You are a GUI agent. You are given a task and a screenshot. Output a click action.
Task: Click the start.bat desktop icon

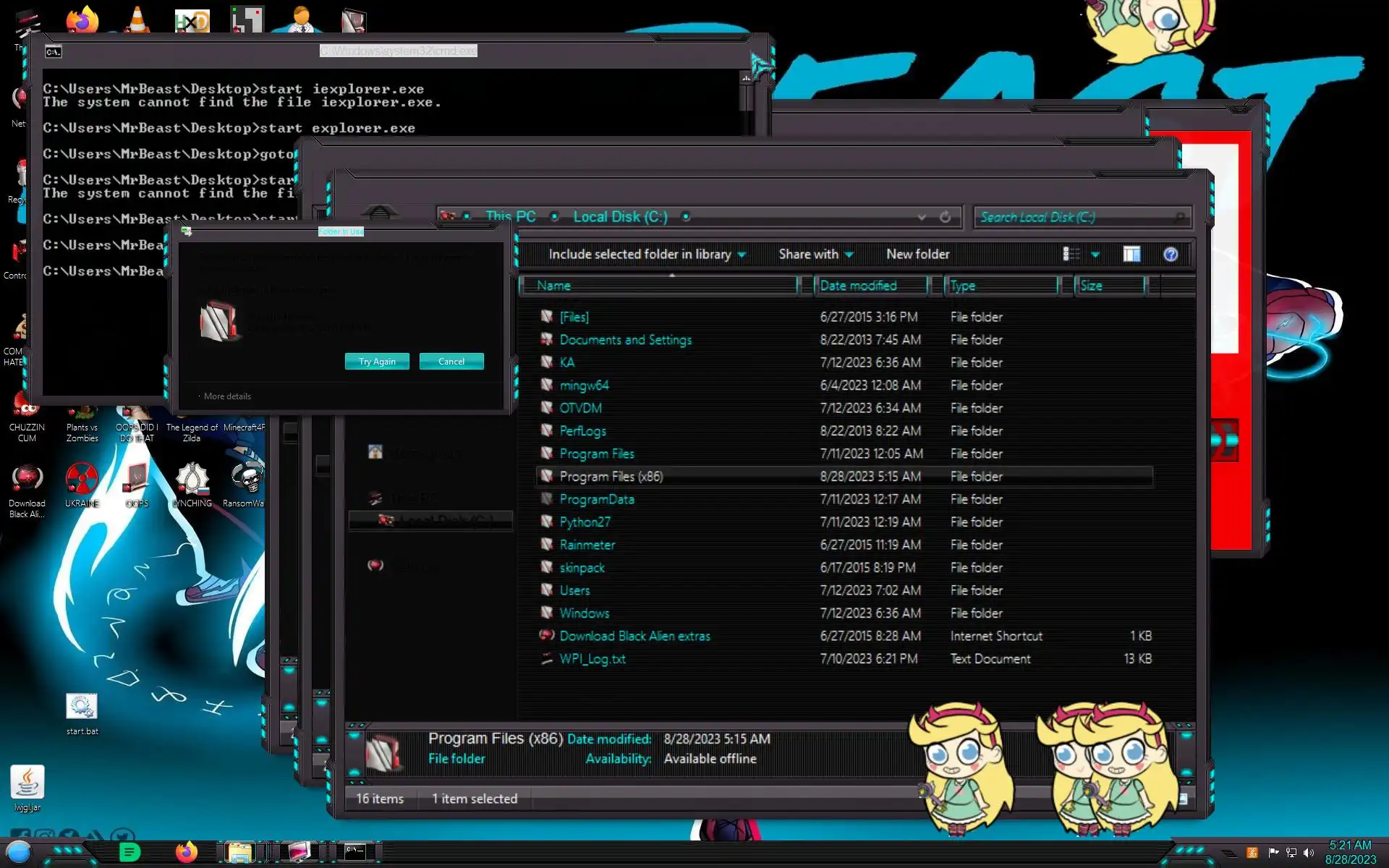point(82,707)
